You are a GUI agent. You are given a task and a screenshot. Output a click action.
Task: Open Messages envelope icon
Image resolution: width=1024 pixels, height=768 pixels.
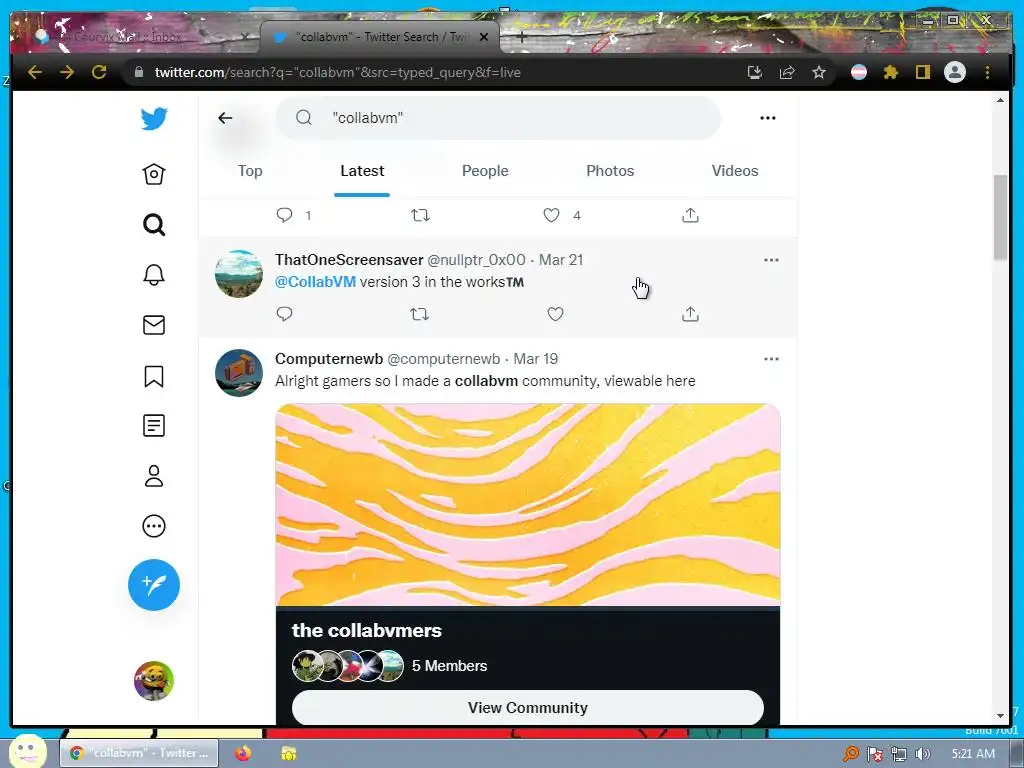pyautogui.click(x=154, y=325)
